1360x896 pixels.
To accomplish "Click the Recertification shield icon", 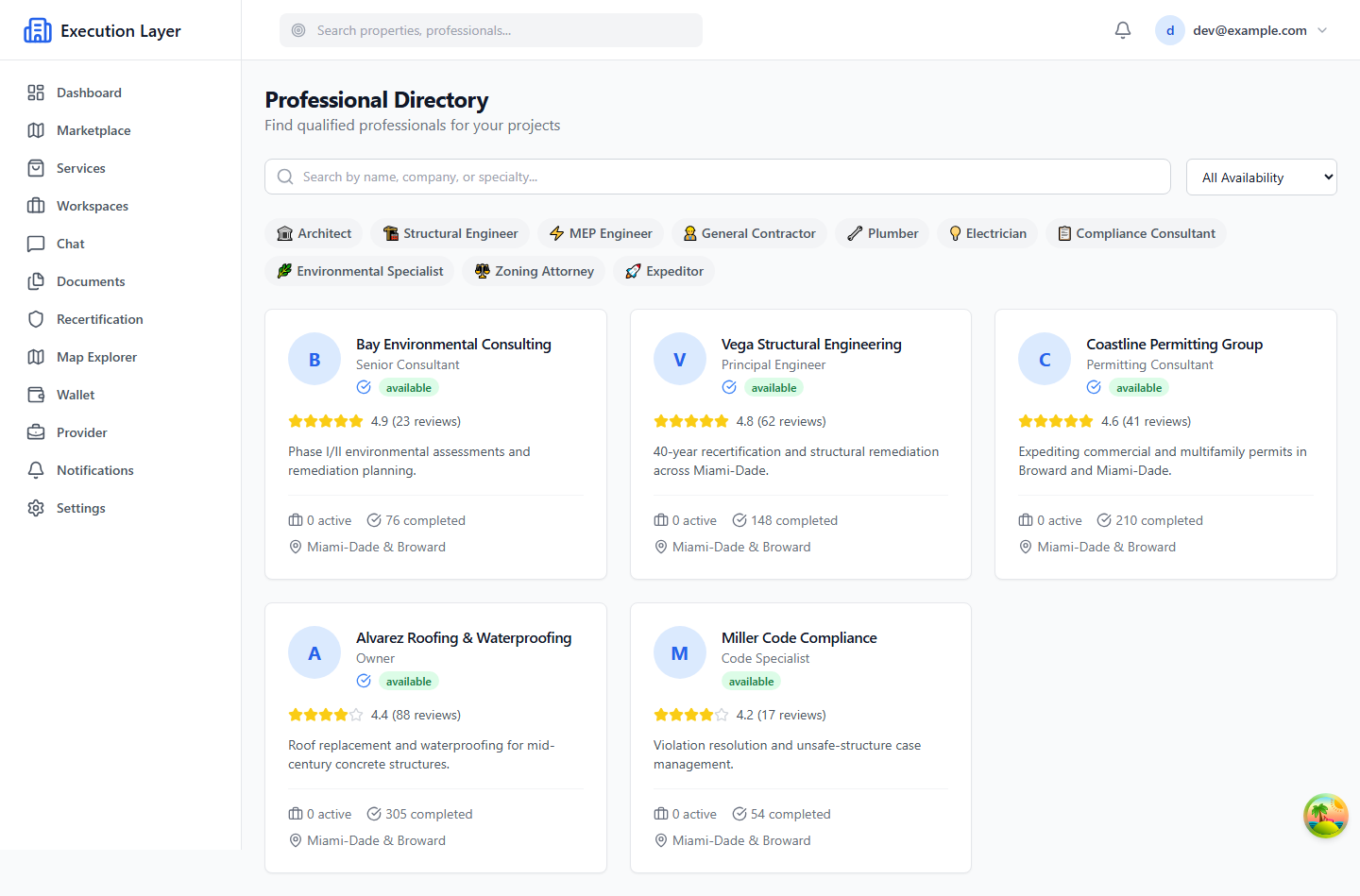I will pyautogui.click(x=36, y=319).
